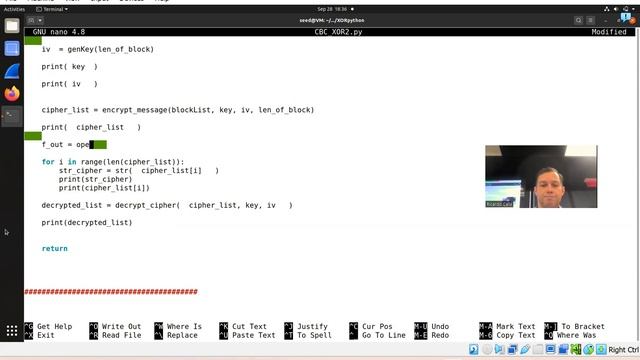Open Firefox from the dock
The image size is (640, 360).
click(x=12, y=93)
